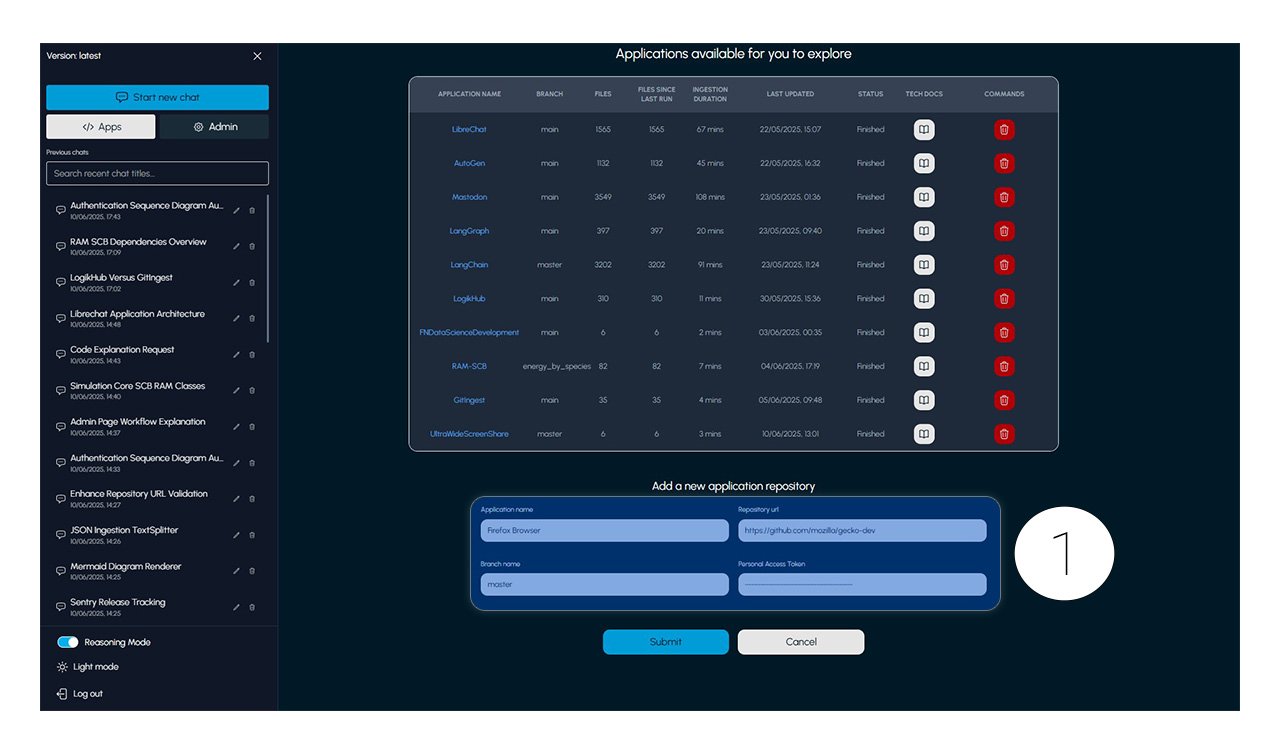Rename Sentry Release Tracking chat
Viewport: 1280px width, 755px height.
point(237,607)
